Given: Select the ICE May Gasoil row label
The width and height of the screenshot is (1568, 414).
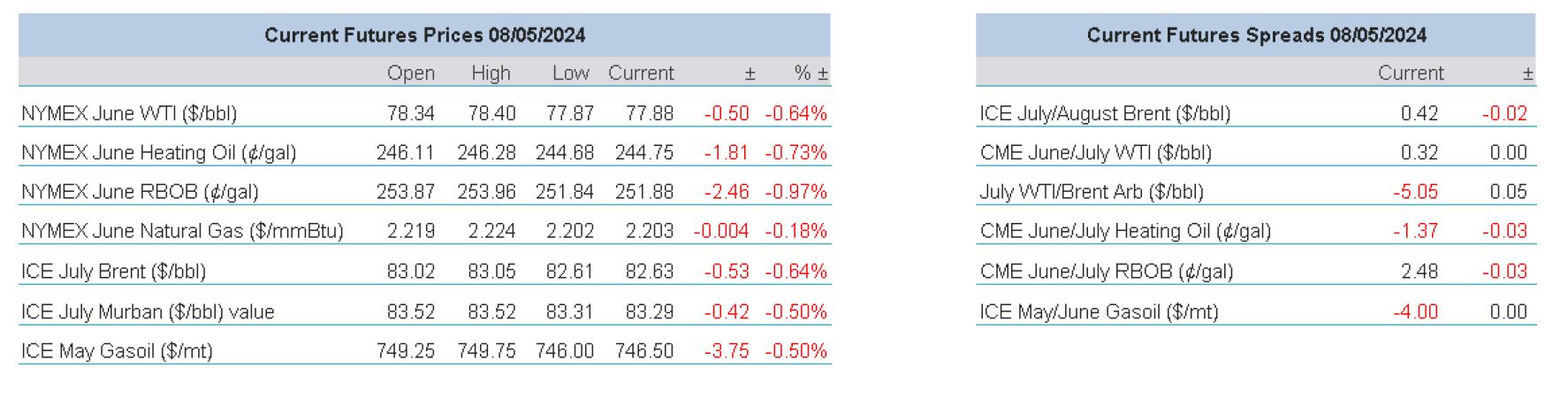Looking at the screenshot, I should [117, 351].
